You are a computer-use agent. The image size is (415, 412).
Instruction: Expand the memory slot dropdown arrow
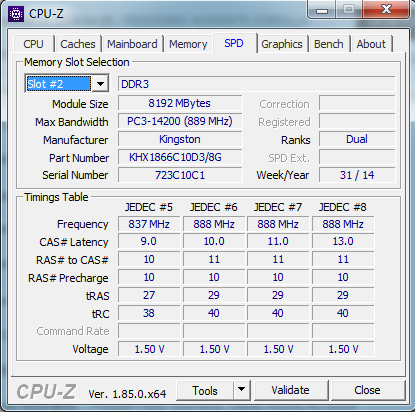pos(101,84)
